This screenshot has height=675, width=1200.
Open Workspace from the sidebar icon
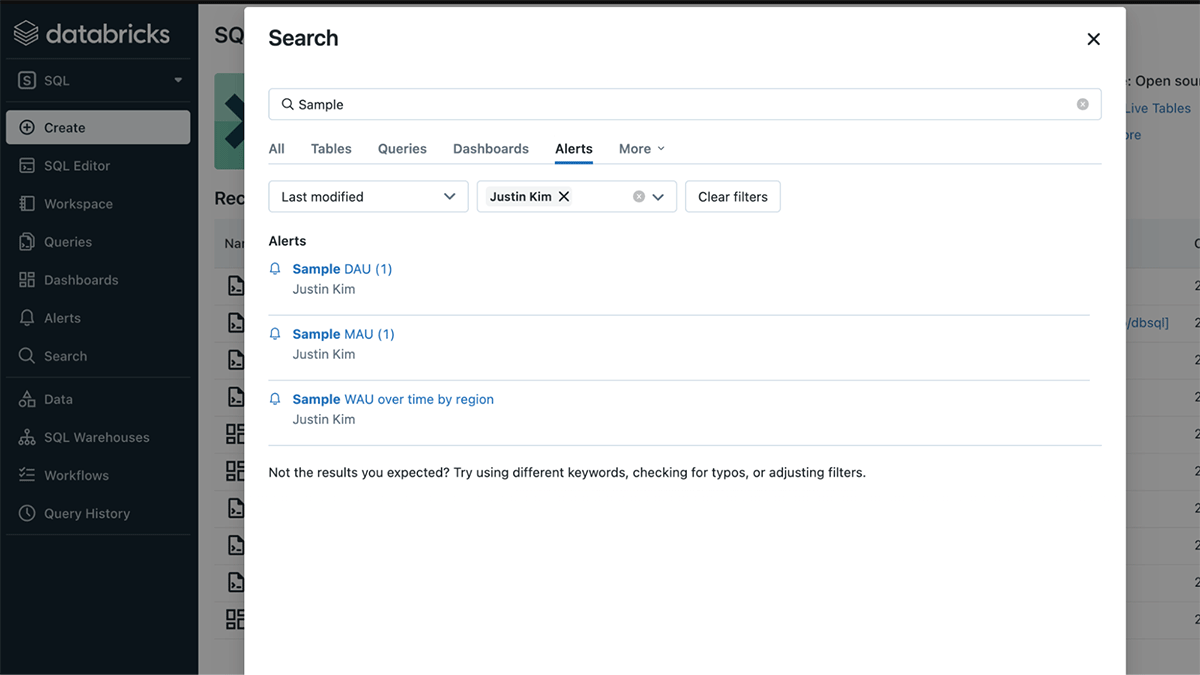tap(27, 204)
